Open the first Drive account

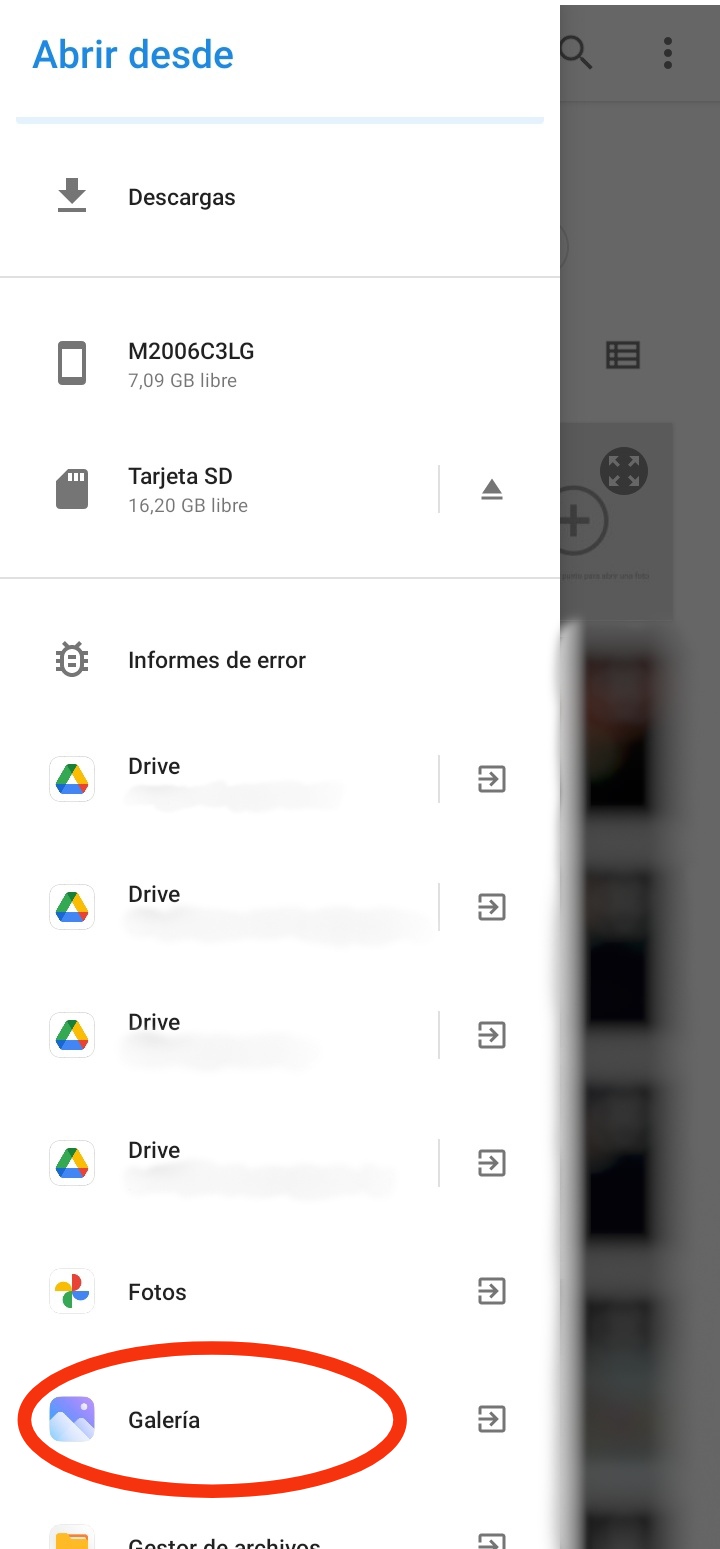[219, 779]
